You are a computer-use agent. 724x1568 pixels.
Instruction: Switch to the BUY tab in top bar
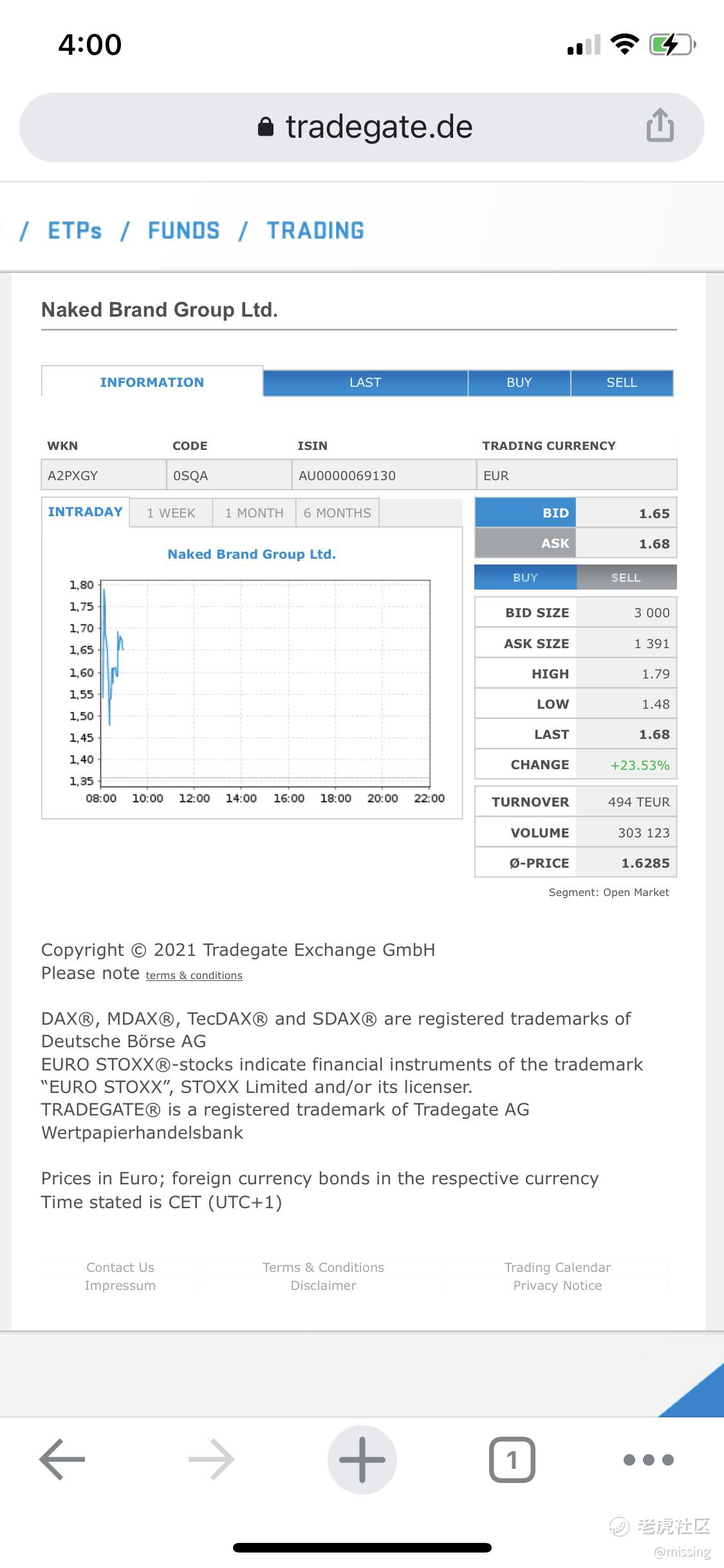coord(519,382)
